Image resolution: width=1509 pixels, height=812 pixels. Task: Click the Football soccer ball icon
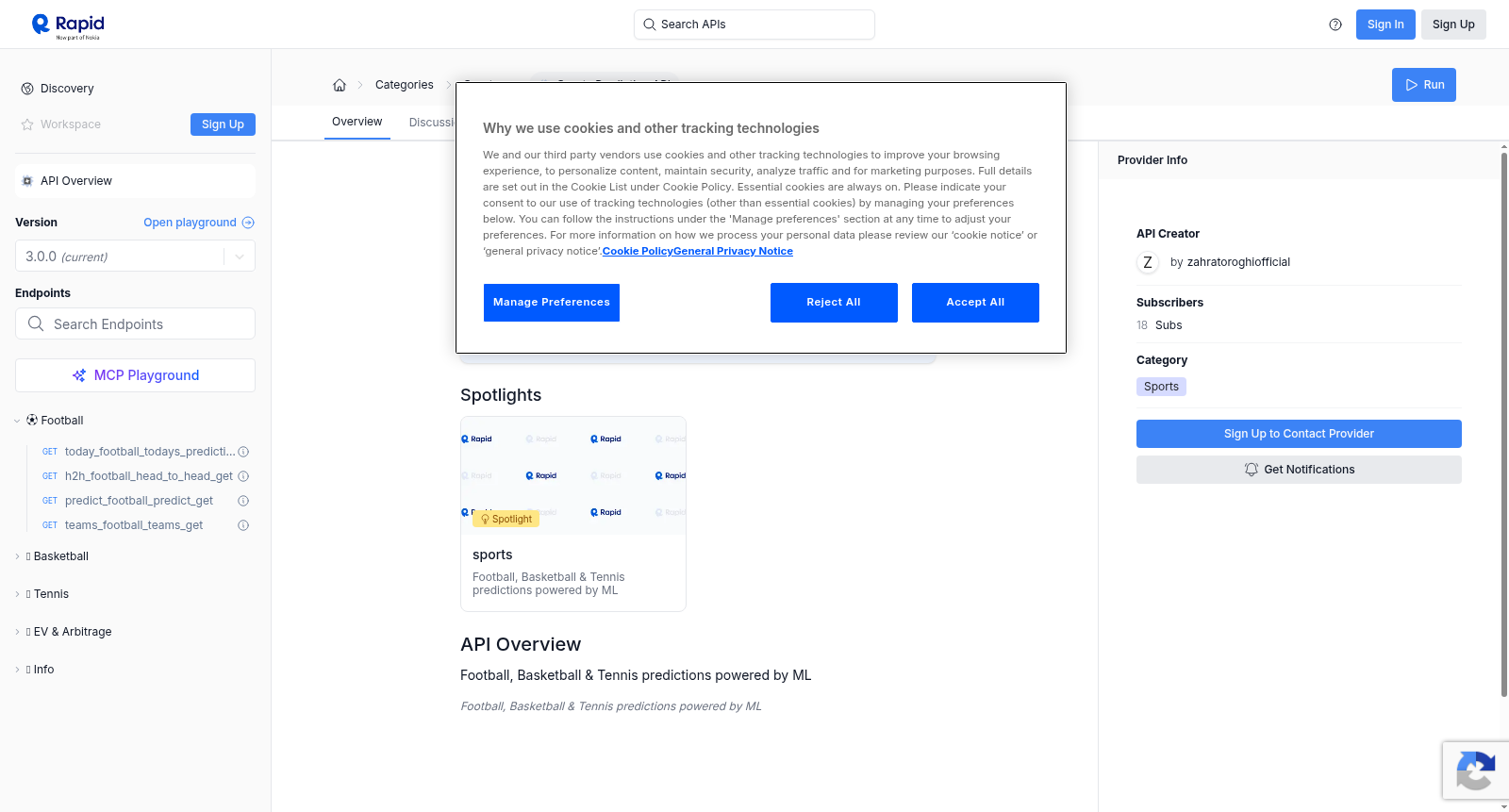click(x=32, y=420)
